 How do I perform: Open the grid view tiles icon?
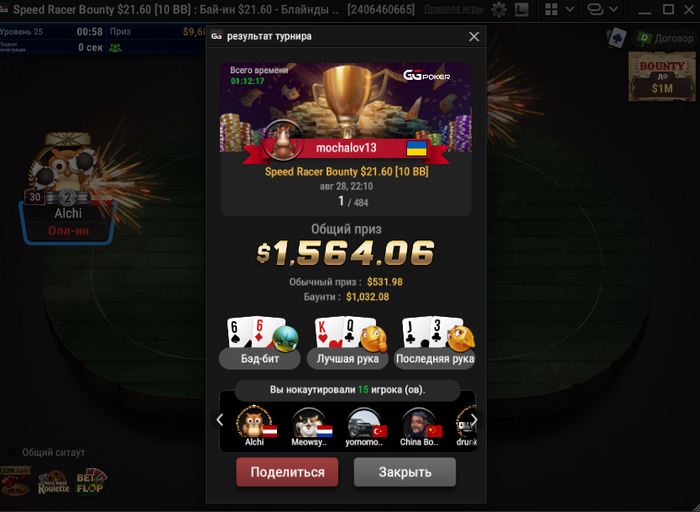(x=552, y=9)
